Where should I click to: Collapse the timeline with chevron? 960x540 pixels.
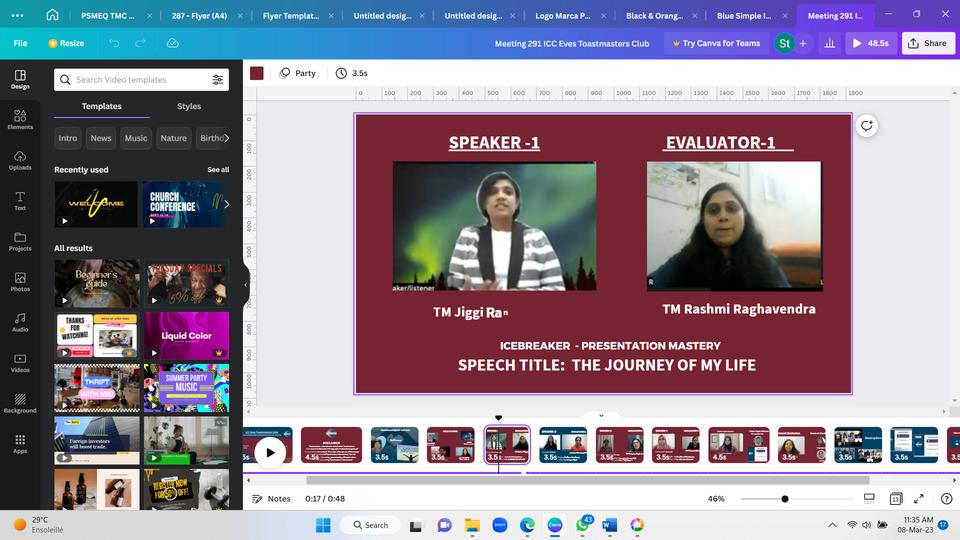601,415
